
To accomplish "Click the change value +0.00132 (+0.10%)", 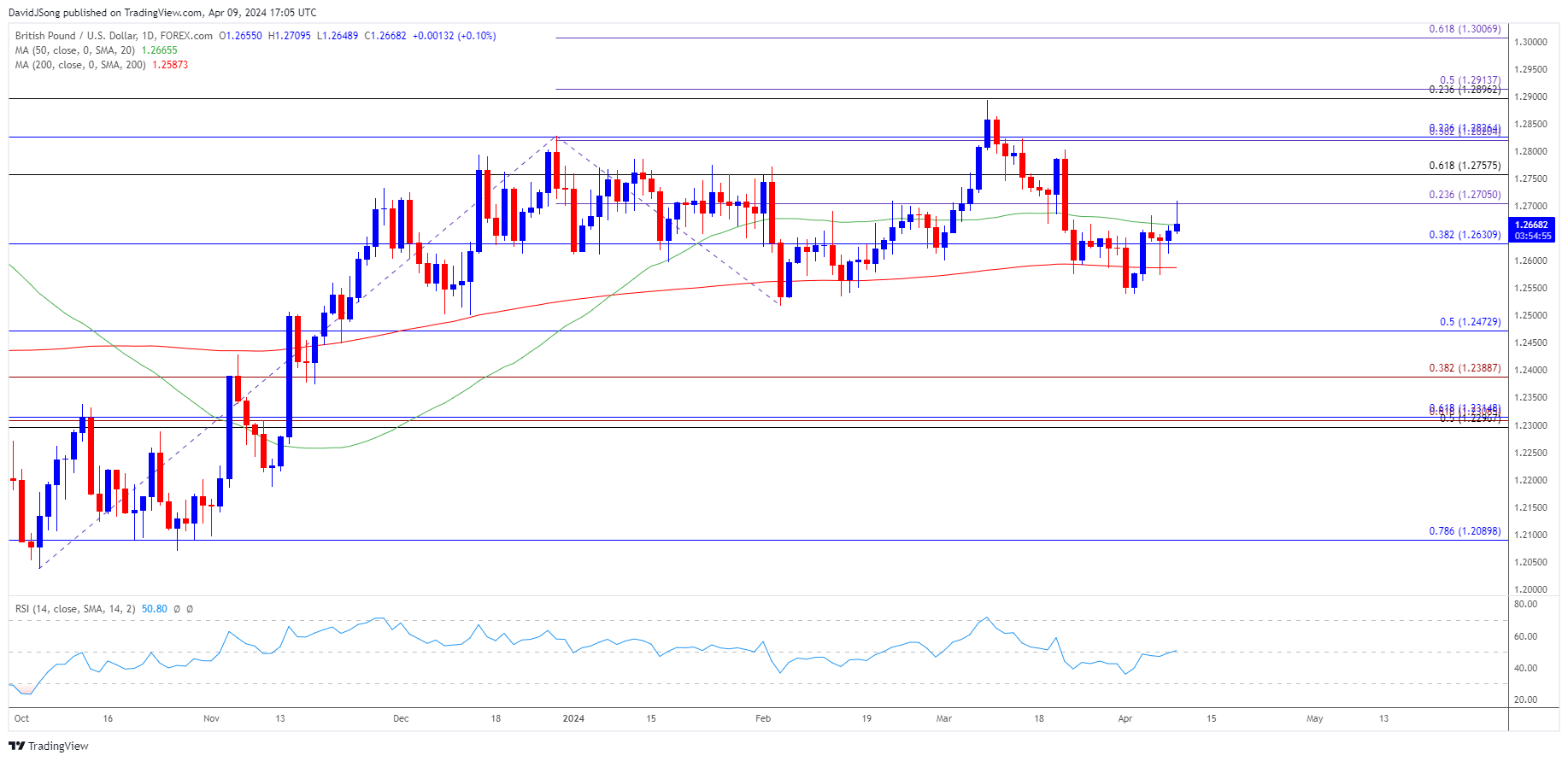I will click(x=454, y=36).
